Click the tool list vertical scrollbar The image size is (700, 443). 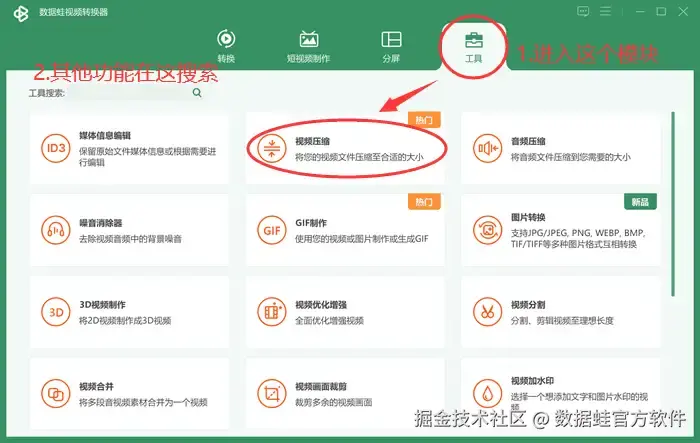[x=673, y=204]
